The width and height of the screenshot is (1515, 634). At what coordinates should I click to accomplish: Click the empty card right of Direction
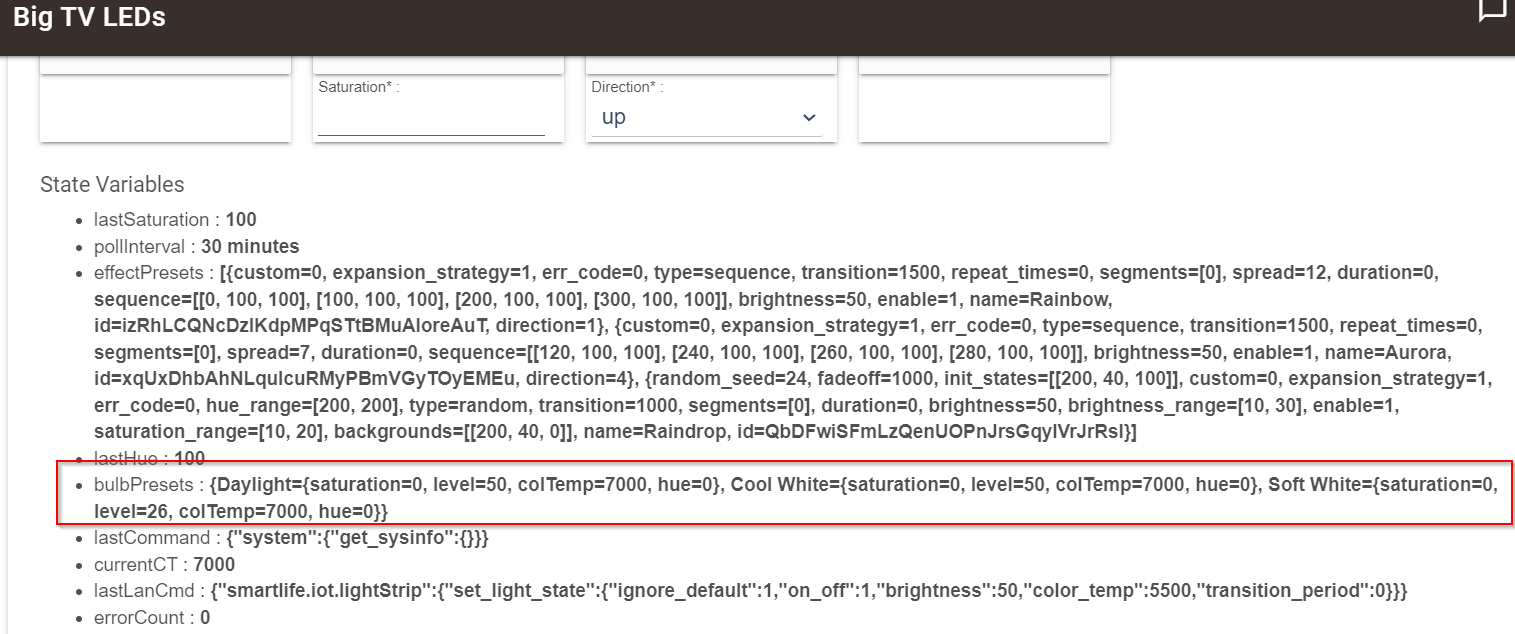coord(983,108)
